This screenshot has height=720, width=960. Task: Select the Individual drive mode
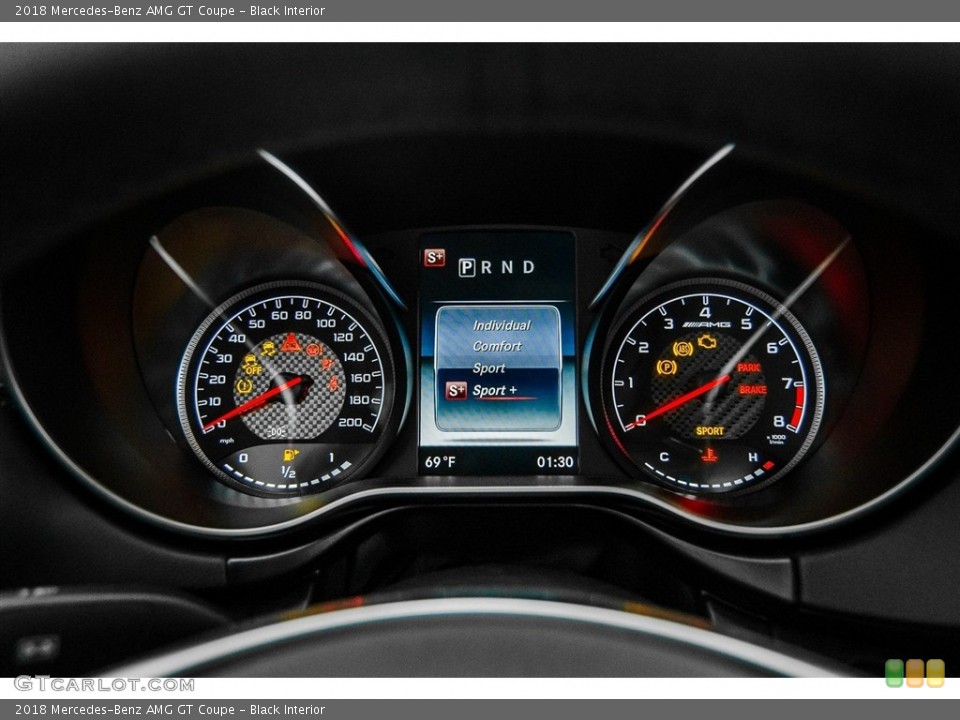pos(501,326)
